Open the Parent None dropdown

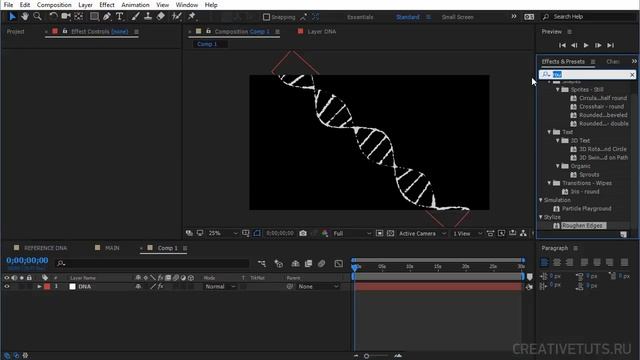tap(318, 287)
